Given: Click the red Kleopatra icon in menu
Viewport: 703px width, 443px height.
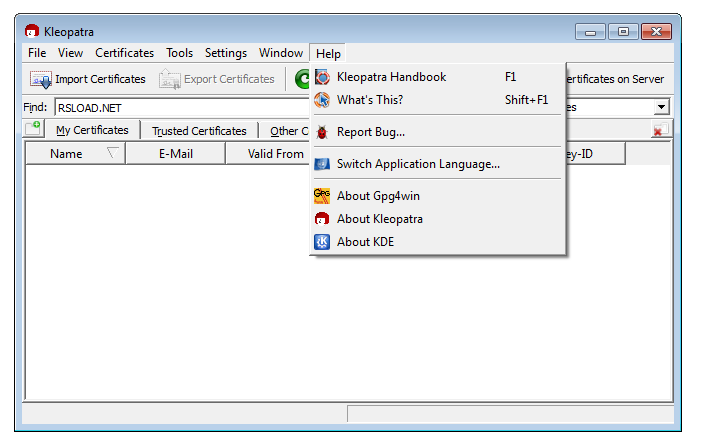Looking at the screenshot, I should (x=322, y=219).
